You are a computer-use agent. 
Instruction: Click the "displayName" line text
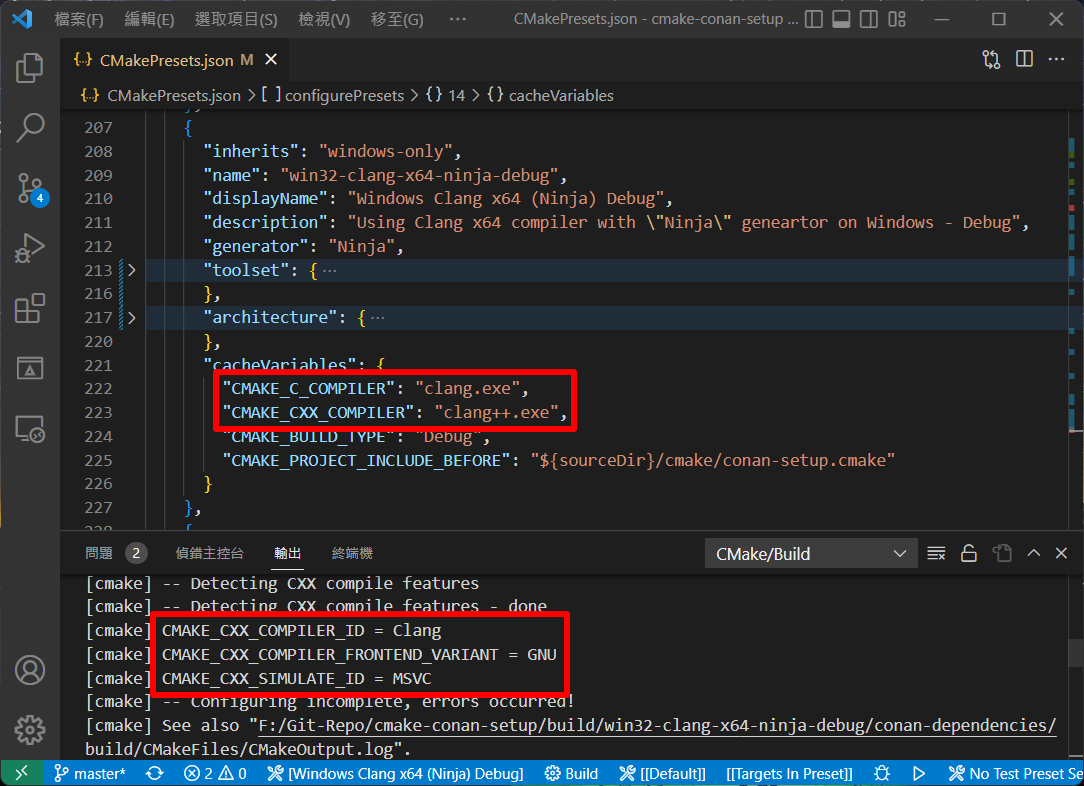coord(438,198)
